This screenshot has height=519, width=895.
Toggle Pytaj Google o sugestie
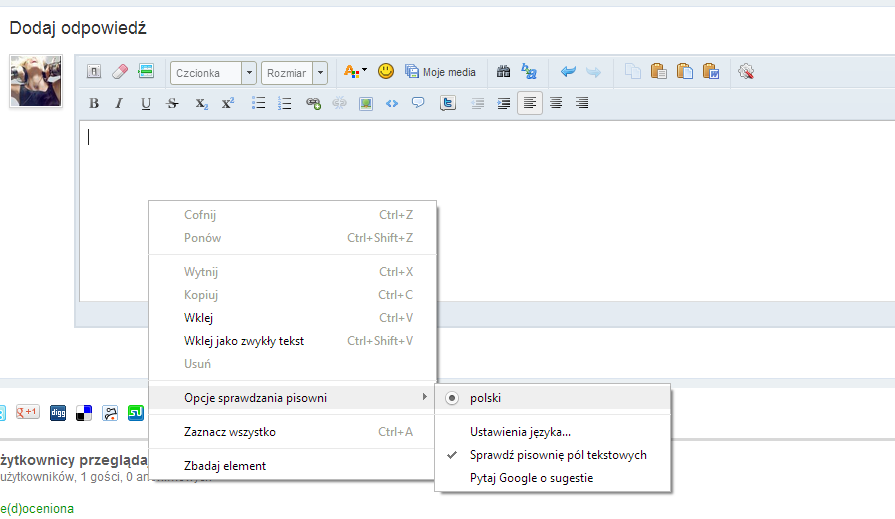click(531, 478)
